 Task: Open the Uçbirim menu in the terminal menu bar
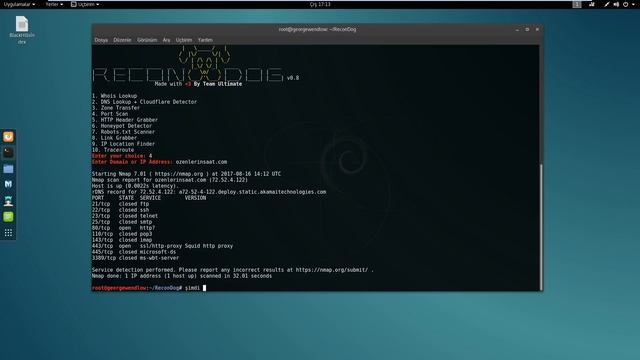tap(184, 40)
